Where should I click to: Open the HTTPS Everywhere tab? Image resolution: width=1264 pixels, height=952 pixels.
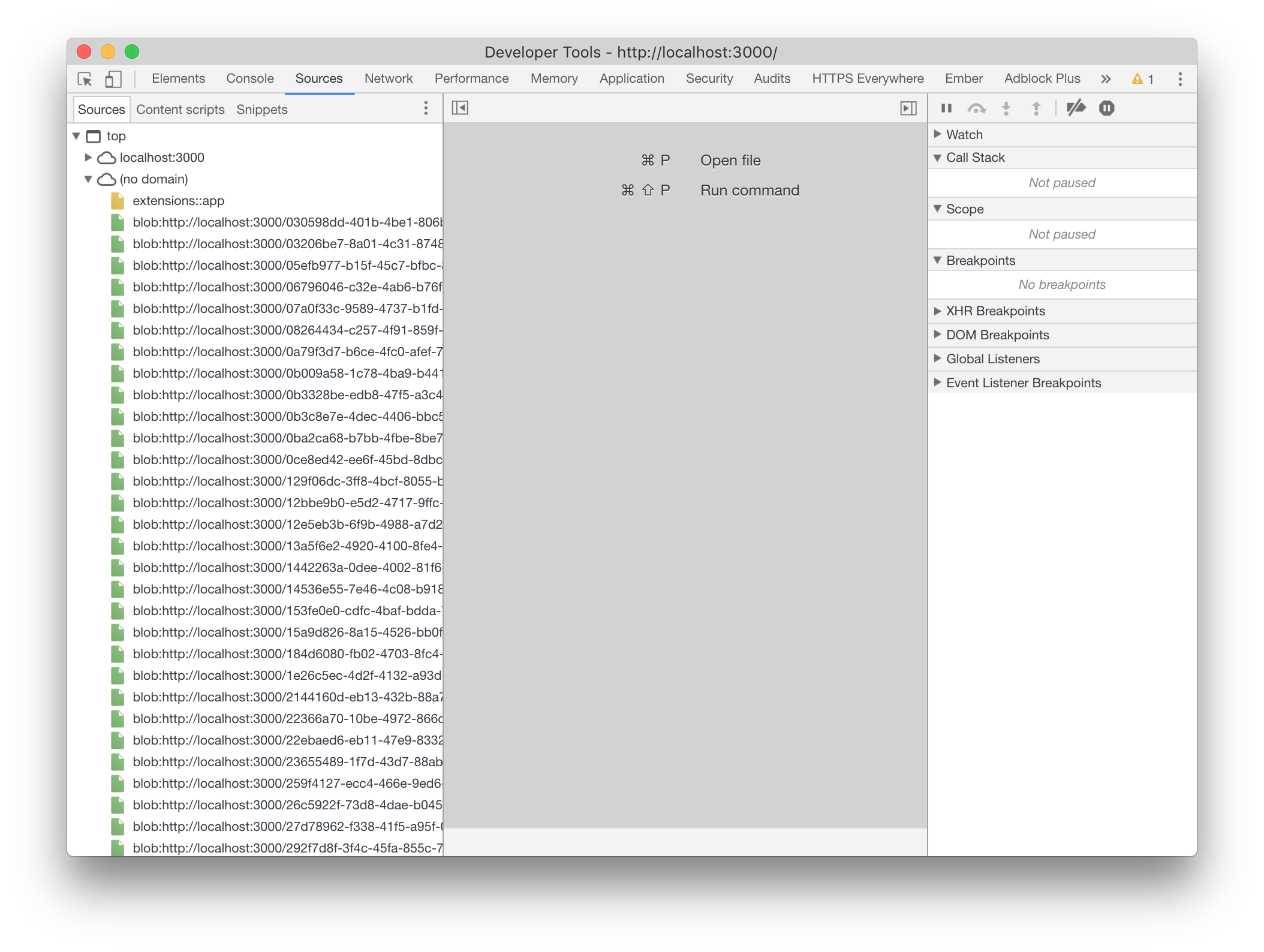click(868, 79)
